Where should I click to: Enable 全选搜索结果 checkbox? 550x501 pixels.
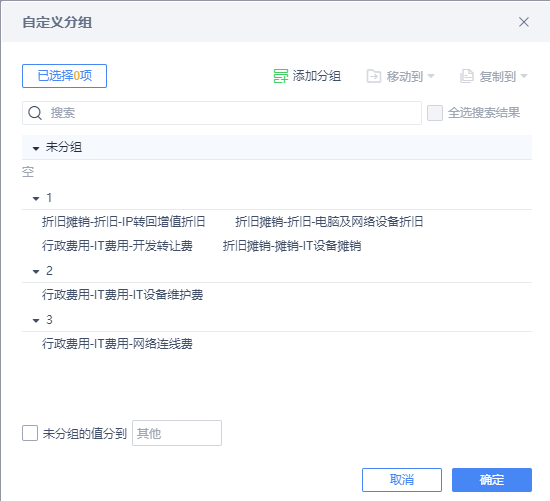pyautogui.click(x=435, y=113)
